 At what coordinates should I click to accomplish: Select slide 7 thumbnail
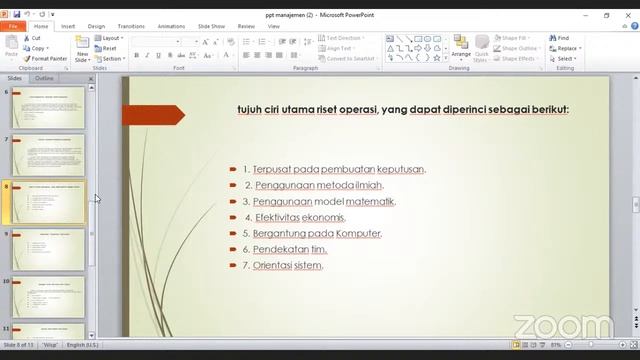coord(48,155)
